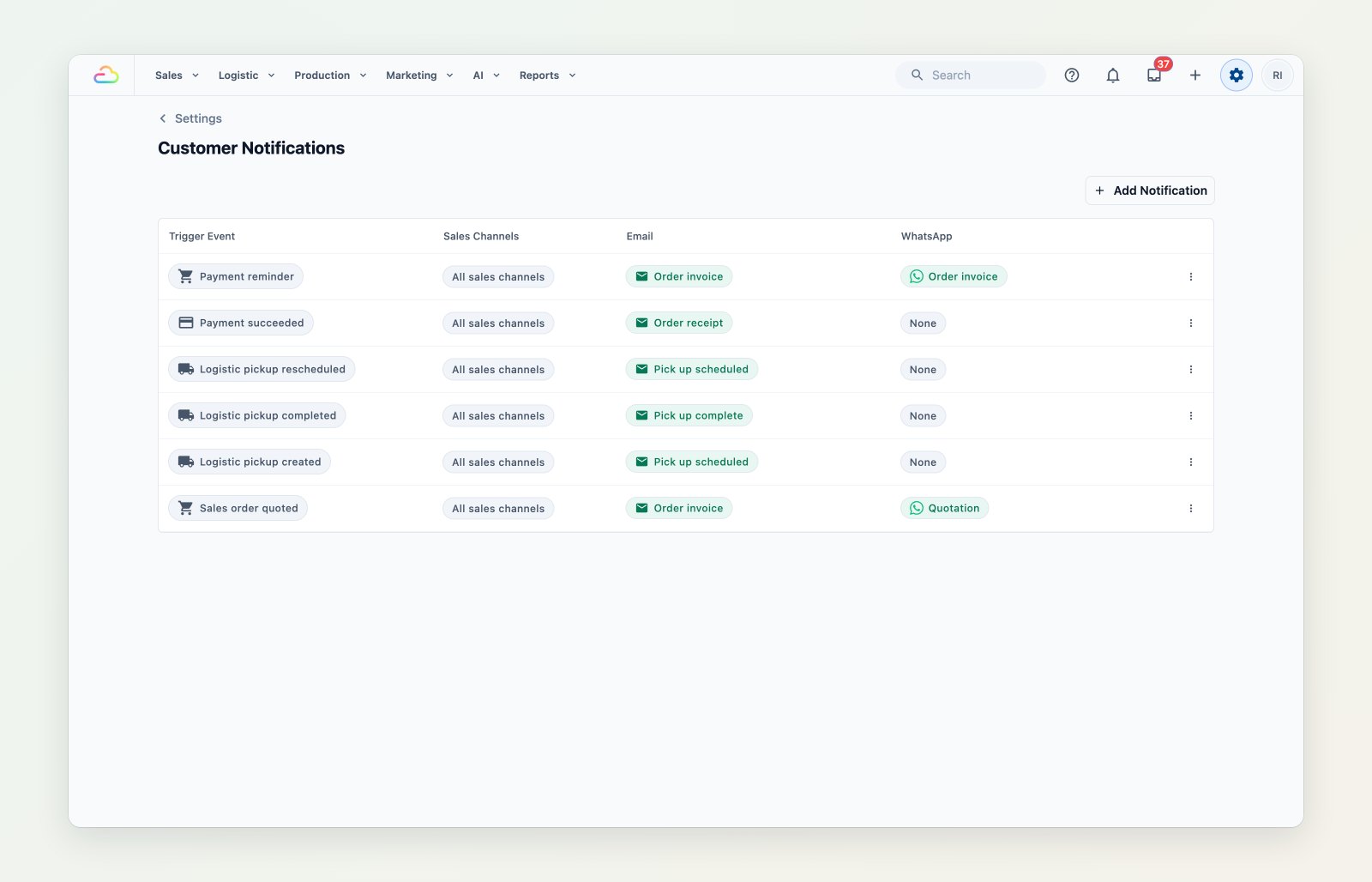Viewport: 1372px width, 882px height.
Task: Click the Trigger Event column header
Action: tap(202, 236)
